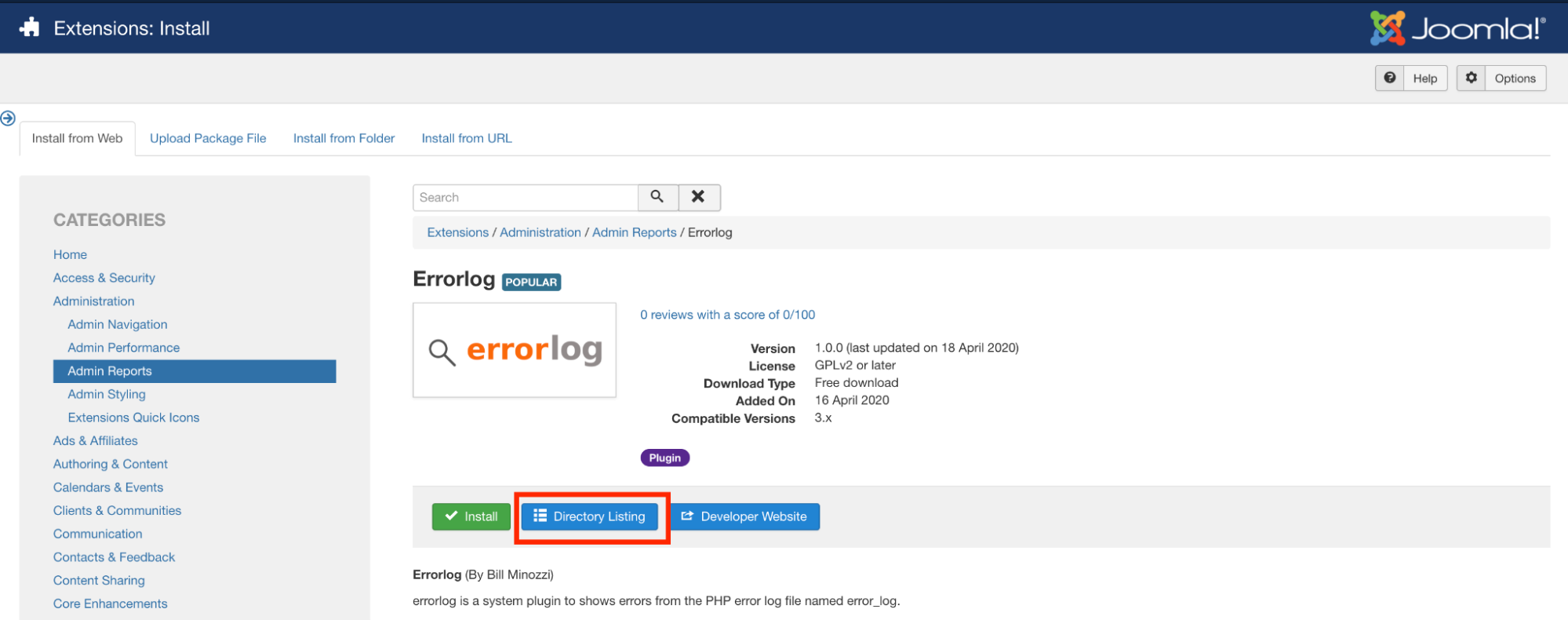Viewport: 1568px width, 620px height.
Task: Click compatible versions value '3.x'
Action: click(824, 418)
